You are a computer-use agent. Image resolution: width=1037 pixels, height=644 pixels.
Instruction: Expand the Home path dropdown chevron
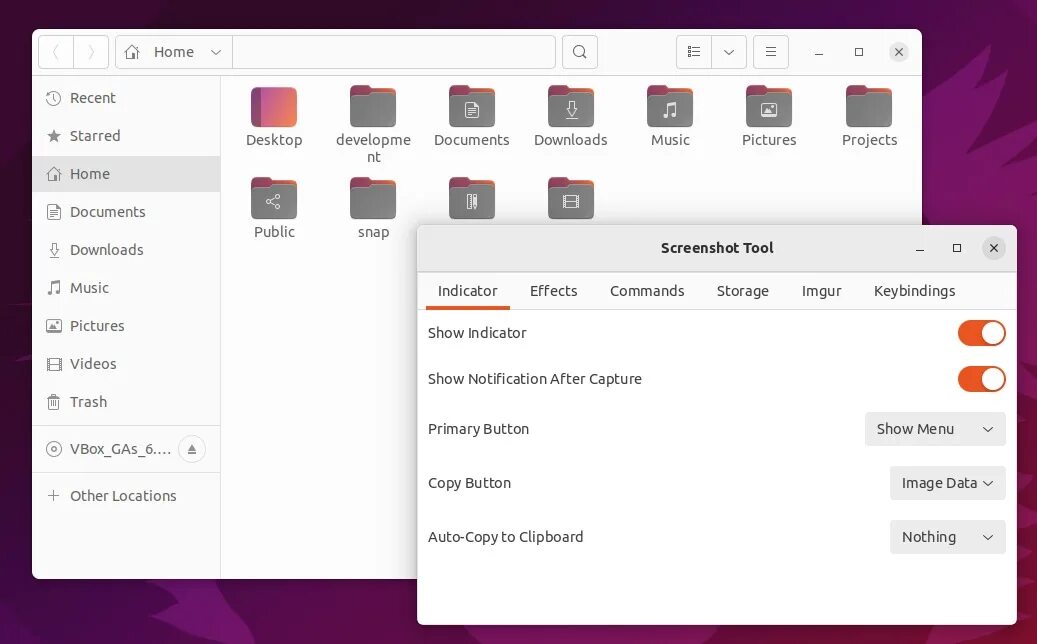[216, 52]
